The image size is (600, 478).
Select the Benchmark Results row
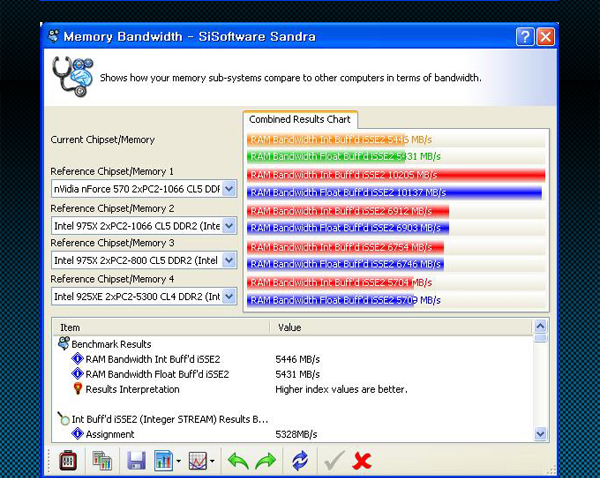pyautogui.click(x=292, y=344)
